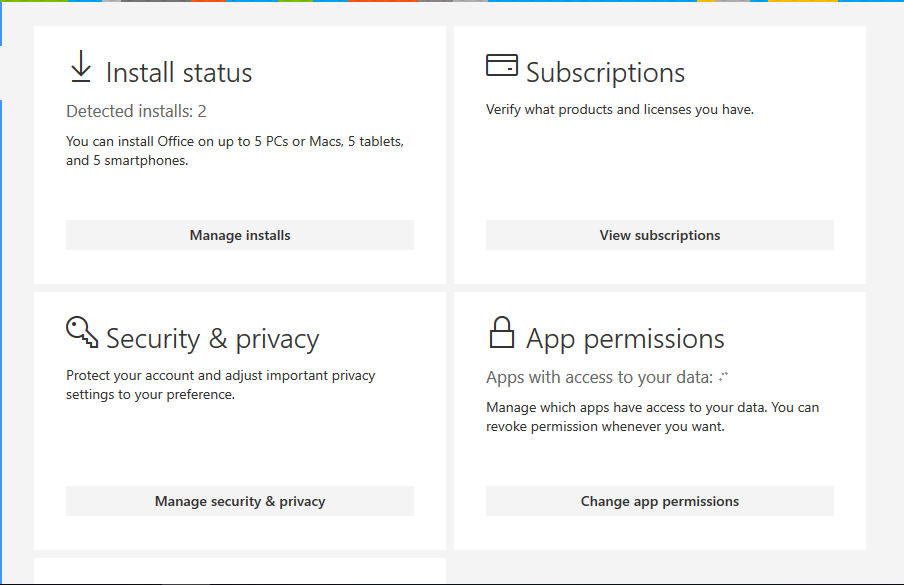904x585 pixels.
Task: Click "Verify what products and licenses you have" text
Action: (620, 110)
